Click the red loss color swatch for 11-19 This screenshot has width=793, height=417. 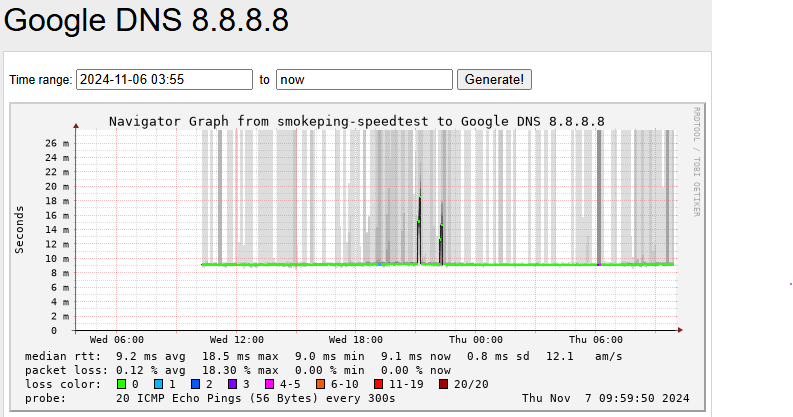pyautogui.click(x=378, y=384)
